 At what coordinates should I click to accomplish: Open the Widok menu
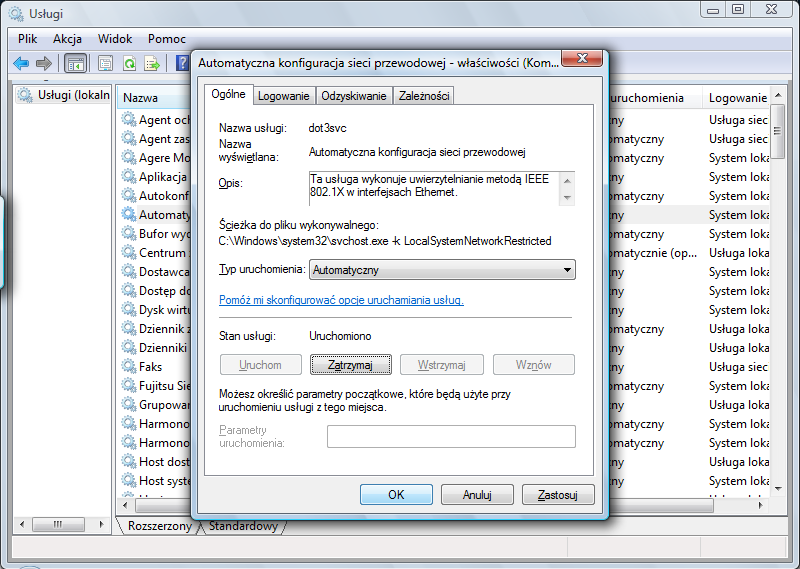pos(115,38)
